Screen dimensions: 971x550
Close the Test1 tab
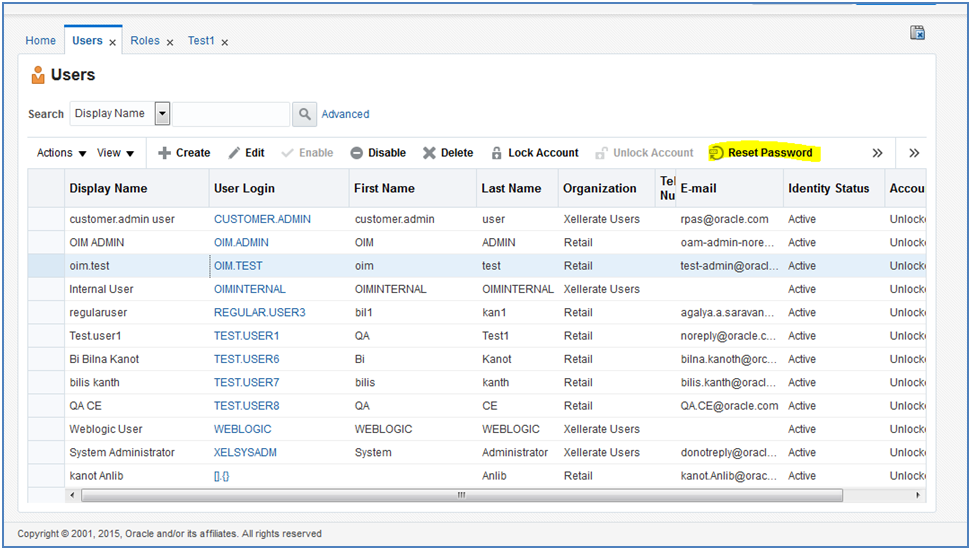(x=225, y=43)
